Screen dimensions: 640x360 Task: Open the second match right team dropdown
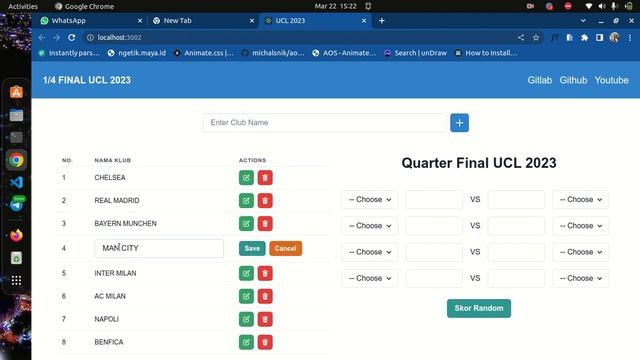580,226
